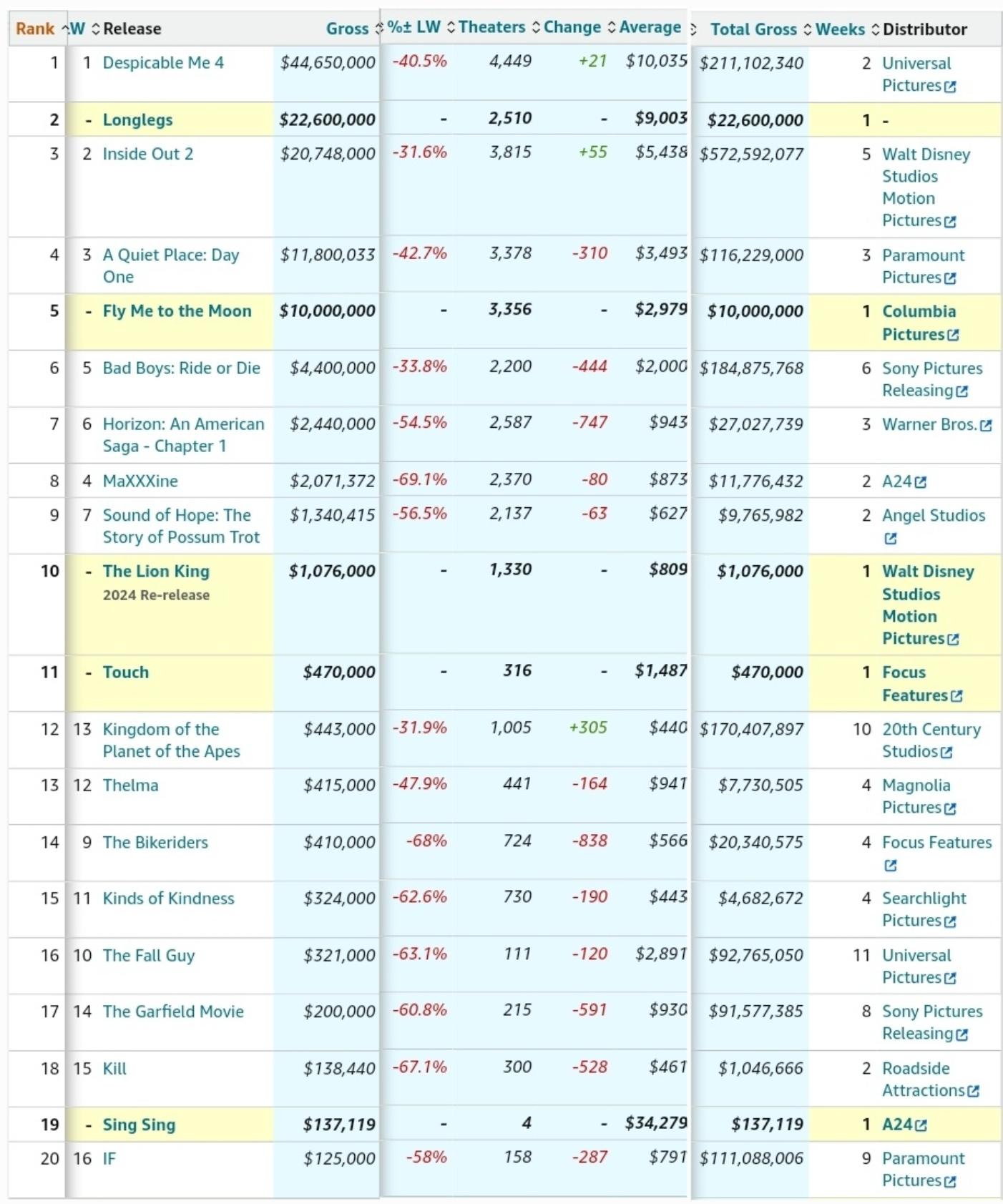This screenshot has height=1204, width=1003.
Task: Select the -69.1% change for MaXXXine
Action: click(419, 479)
